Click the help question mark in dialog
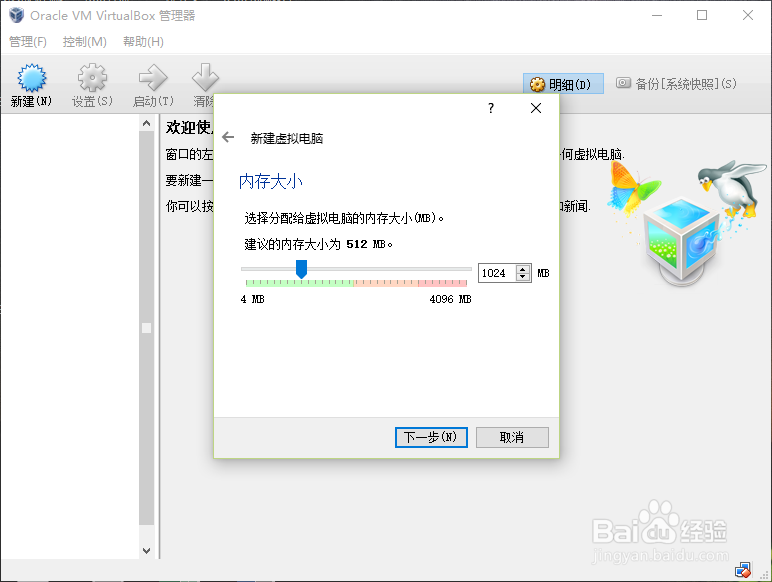Viewport: 772px width, 582px height. click(x=491, y=108)
